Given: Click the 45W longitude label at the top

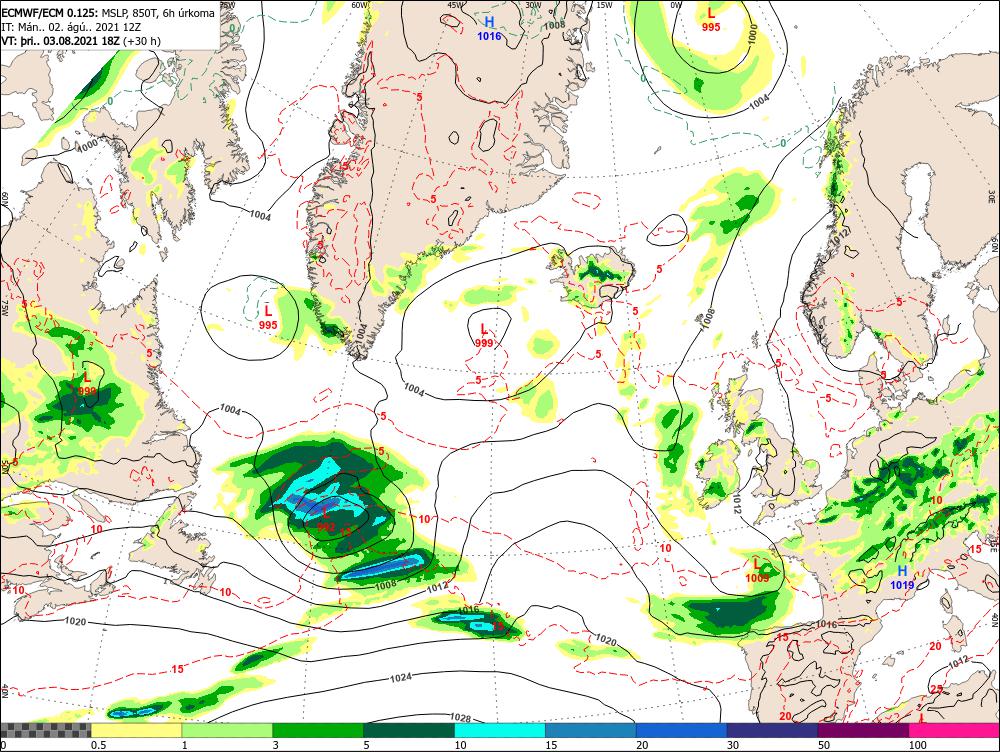Looking at the screenshot, I should pyautogui.click(x=455, y=5).
